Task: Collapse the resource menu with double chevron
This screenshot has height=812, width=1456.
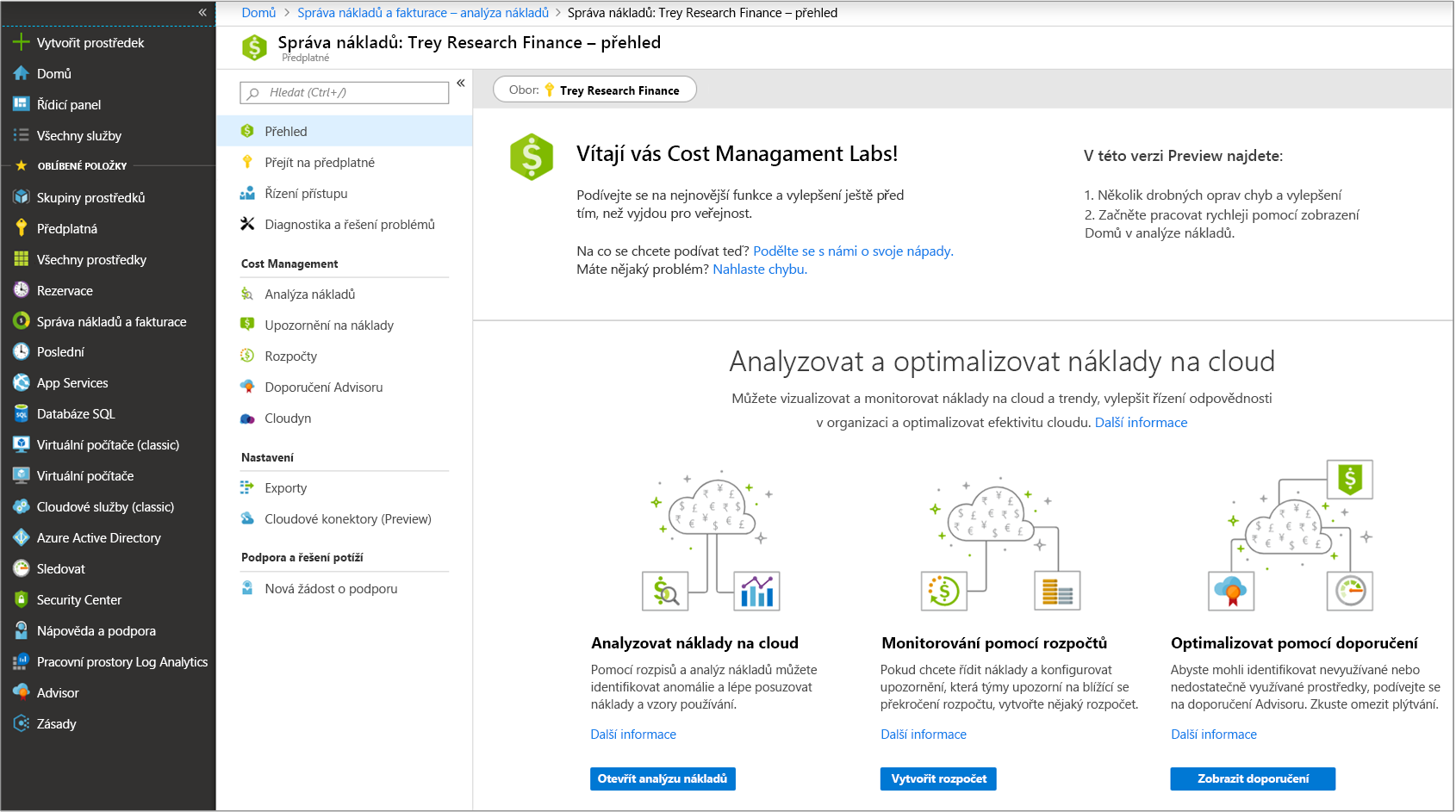Action: point(461,83)
